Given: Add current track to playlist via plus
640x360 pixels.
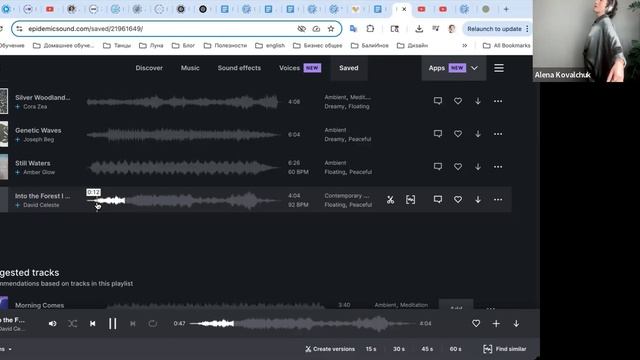Looking at the screenshot, I should pos(496,324).
